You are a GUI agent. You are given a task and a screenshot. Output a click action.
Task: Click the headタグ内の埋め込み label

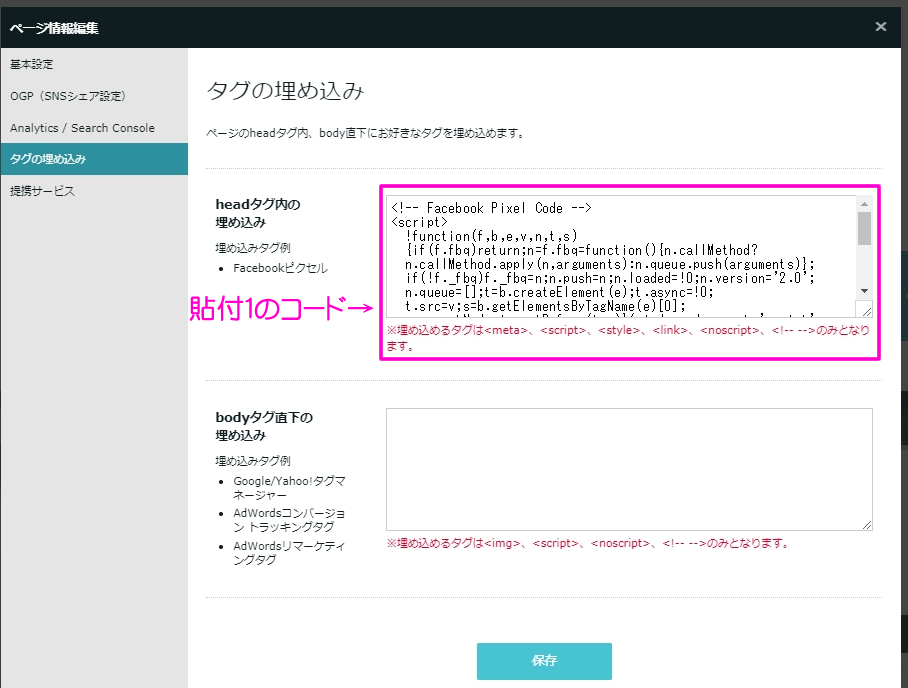[258, 212]
